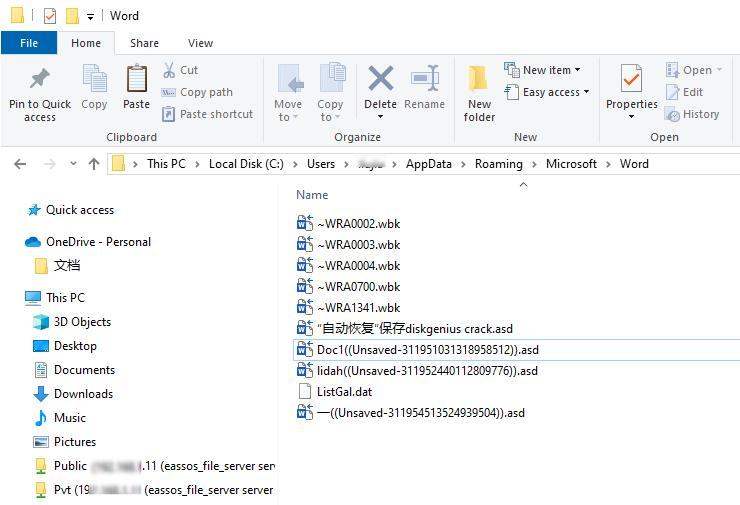
Task: Open Customize Quick Access Toolbar arrow
Action: pyautogui.click(x=90, y=17)
